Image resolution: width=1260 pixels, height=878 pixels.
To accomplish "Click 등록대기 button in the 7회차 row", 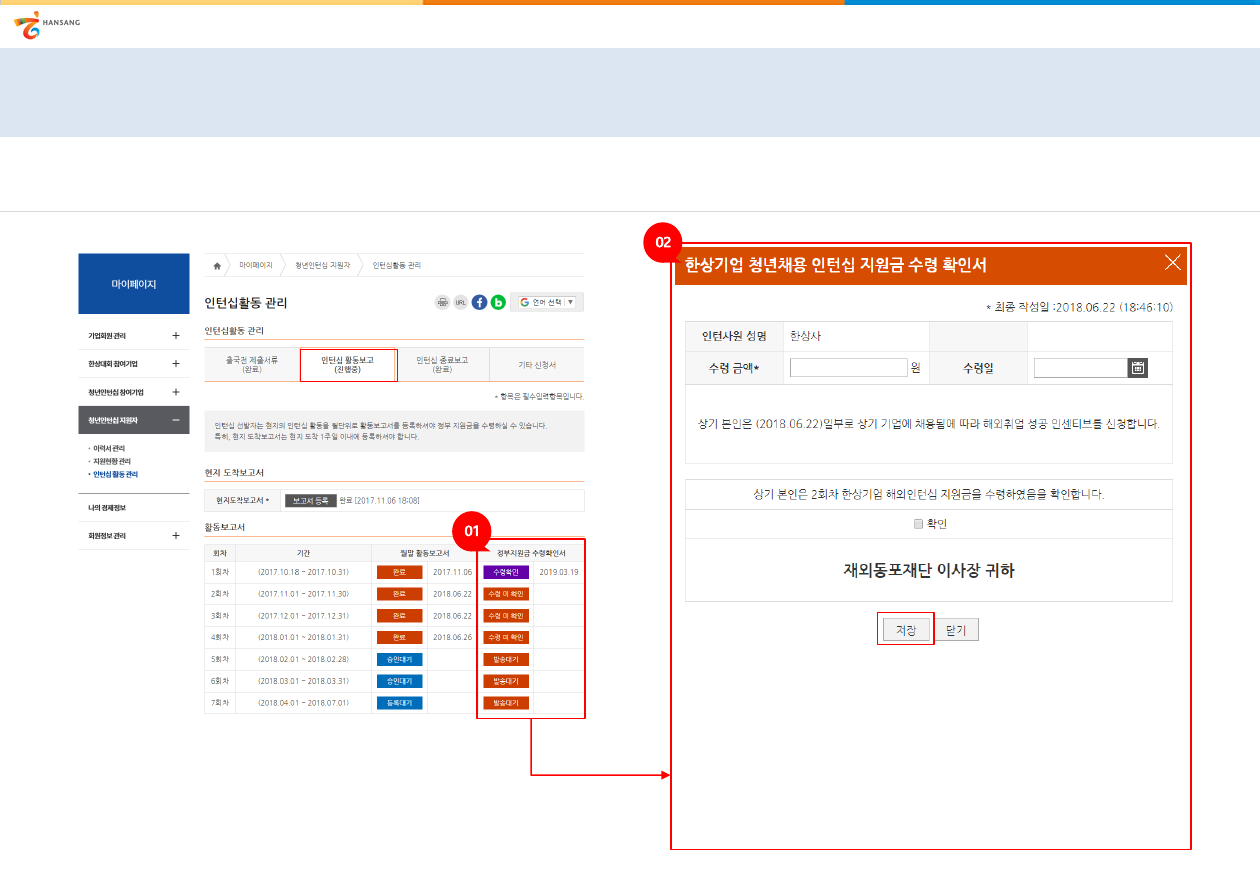I will click(400, 703).
